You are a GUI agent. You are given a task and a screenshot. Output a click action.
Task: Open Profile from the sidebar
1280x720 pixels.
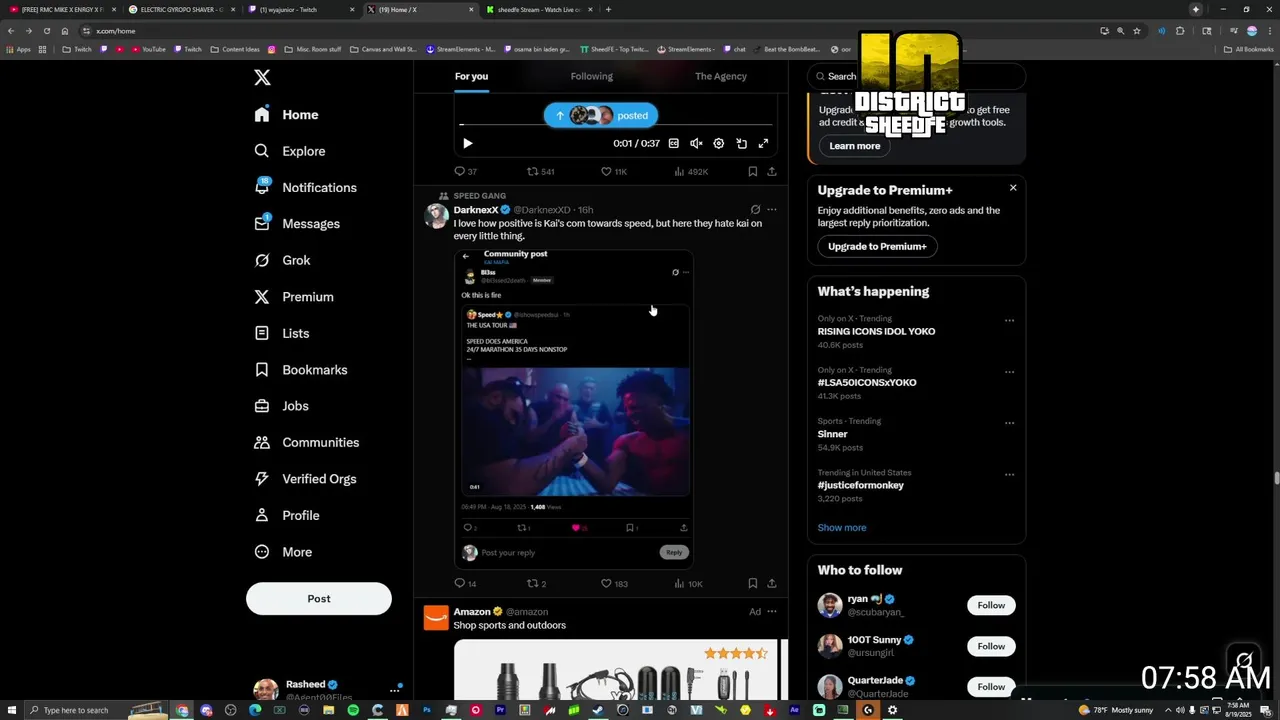pyautogui.click(x=287, y=516)
